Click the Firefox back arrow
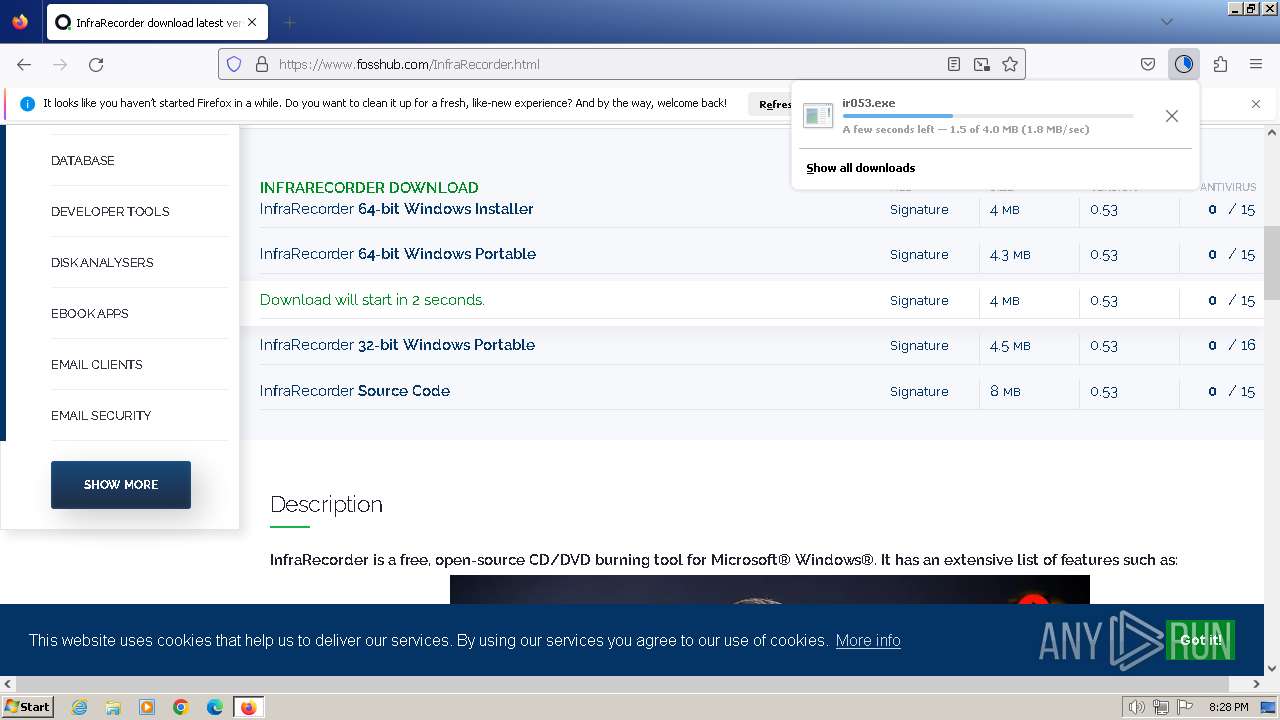Viewport: 1280px width, 720px height. coord(24,64)
